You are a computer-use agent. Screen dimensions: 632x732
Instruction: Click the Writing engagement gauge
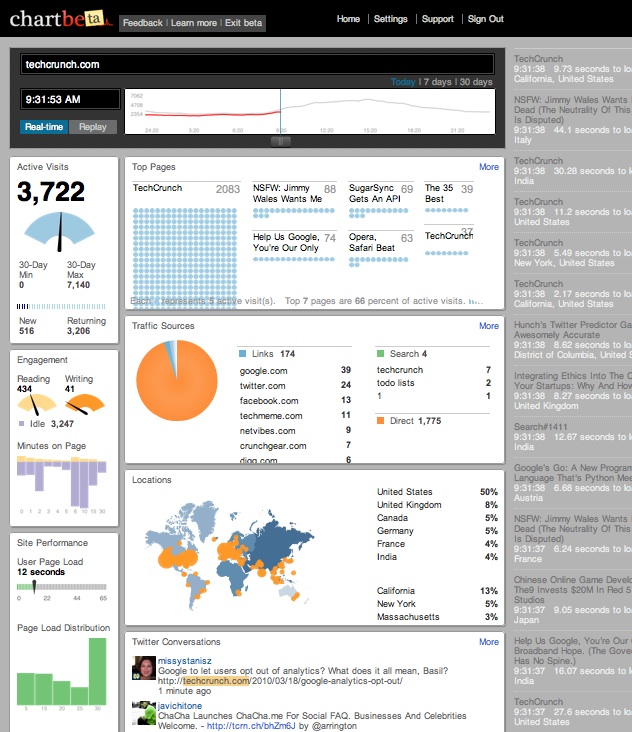(84, 404)
